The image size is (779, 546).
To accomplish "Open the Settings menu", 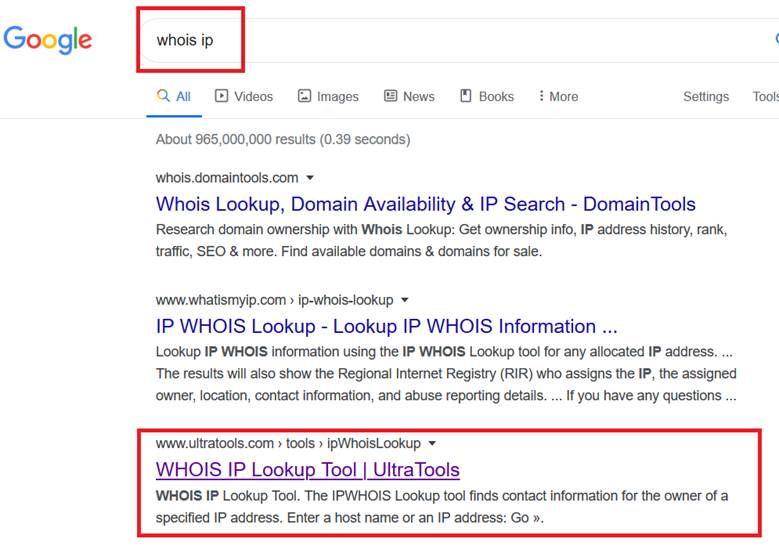I will [705, 96].
